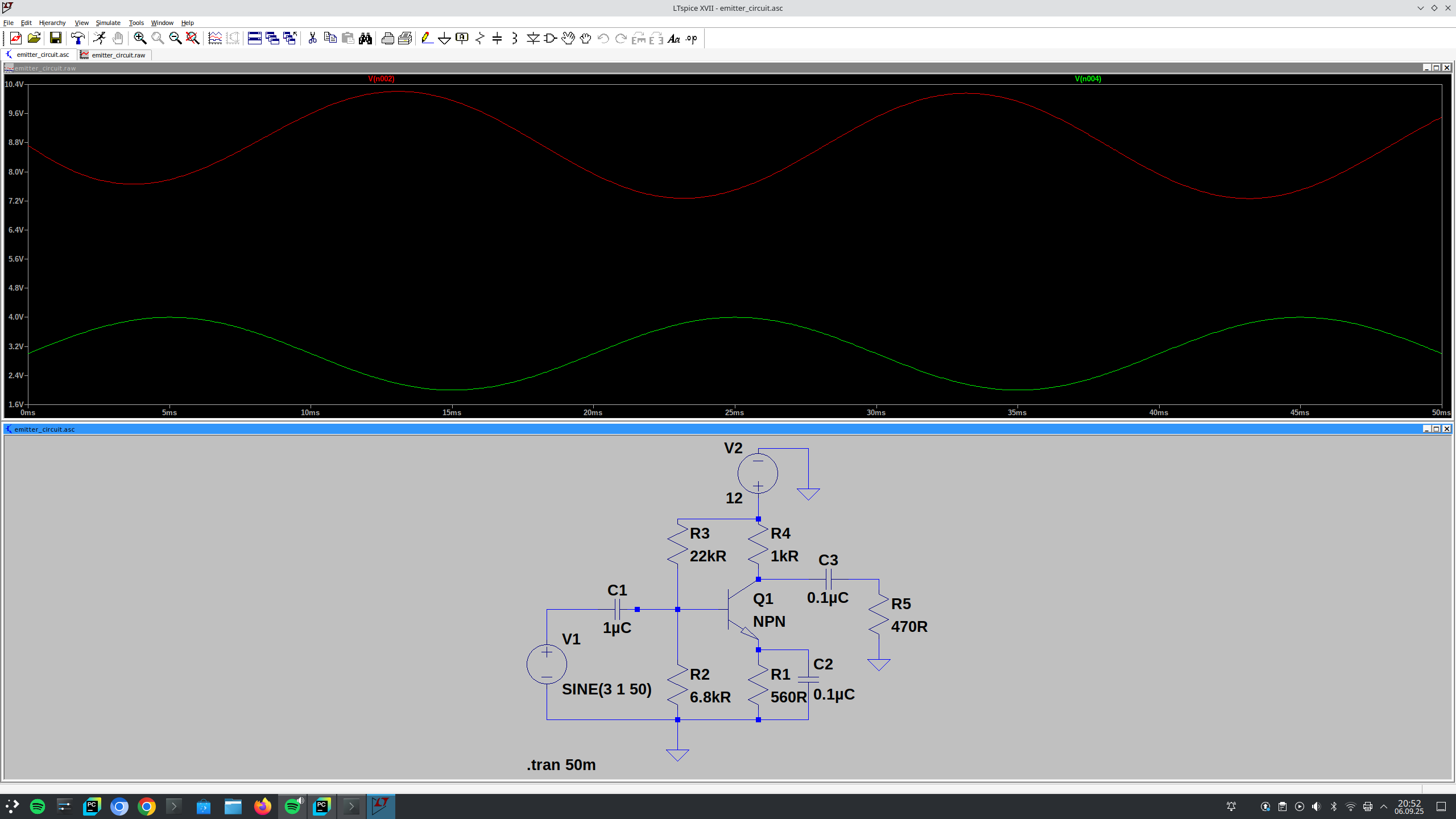1456x819 pixels.
Task: Open the Diode placement tool
Action: click(x=533, y=38)
